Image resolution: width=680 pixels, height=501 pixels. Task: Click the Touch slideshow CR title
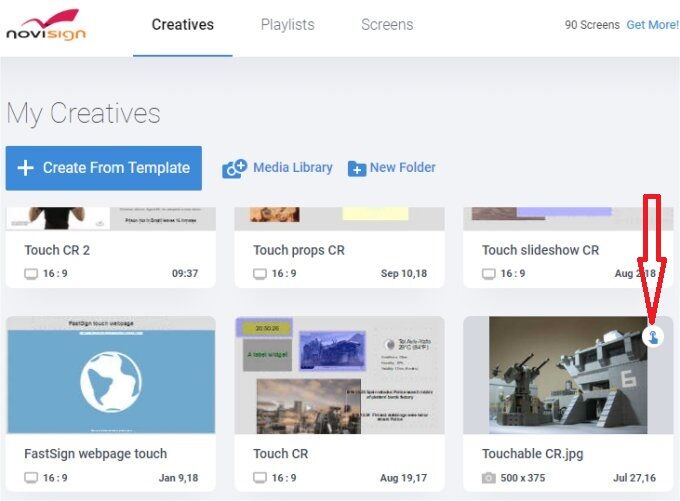pyautogui.click(x=540, y=250)
